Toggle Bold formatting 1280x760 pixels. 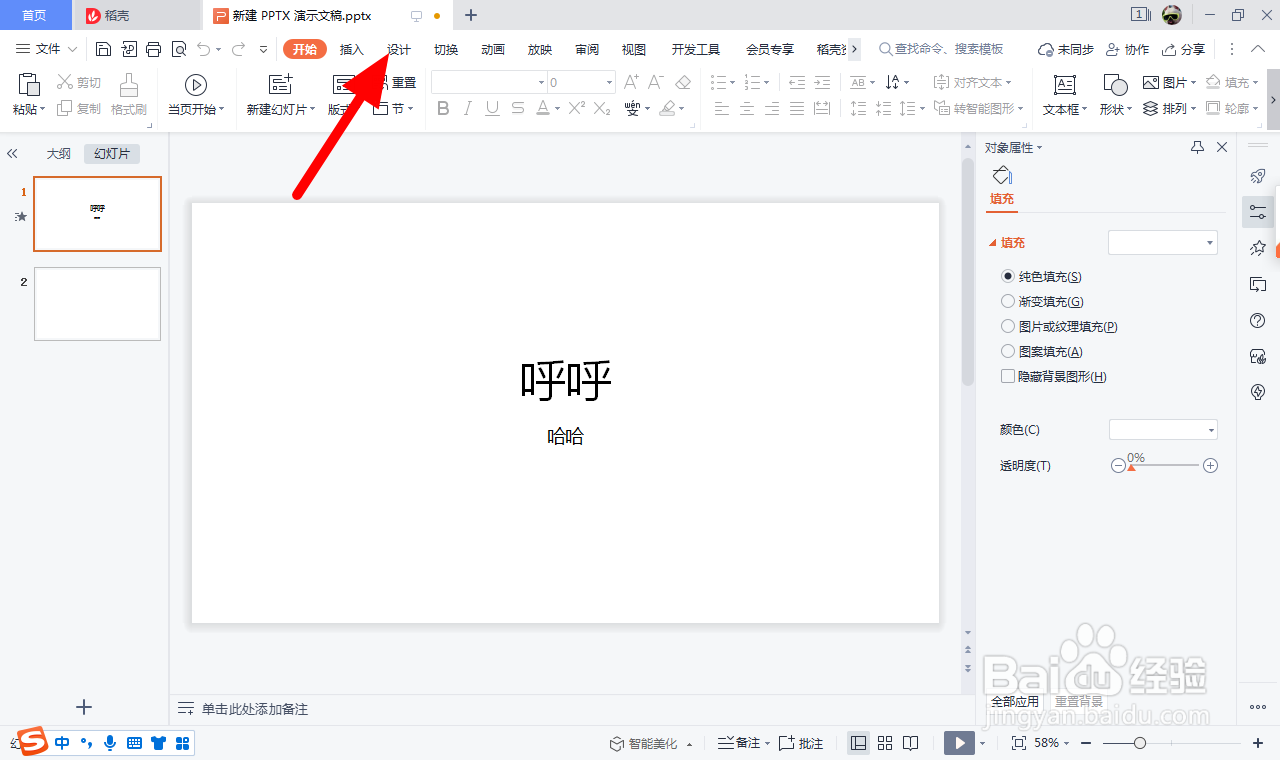point(444,108)
